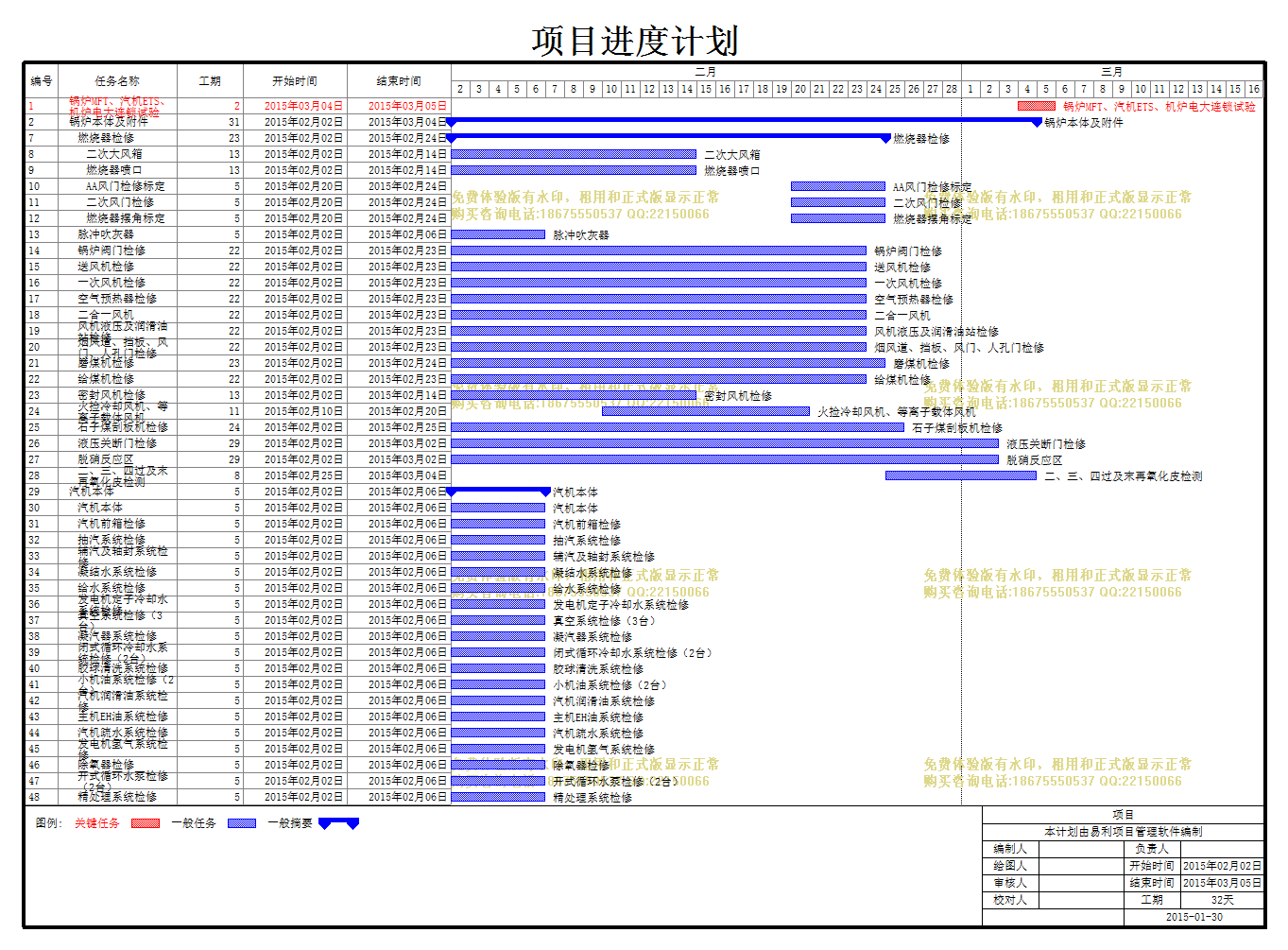Screen dimensions: 1288x950
Task: Select task name 送风机检修 in row 15
Action: [x=106, y=267]
